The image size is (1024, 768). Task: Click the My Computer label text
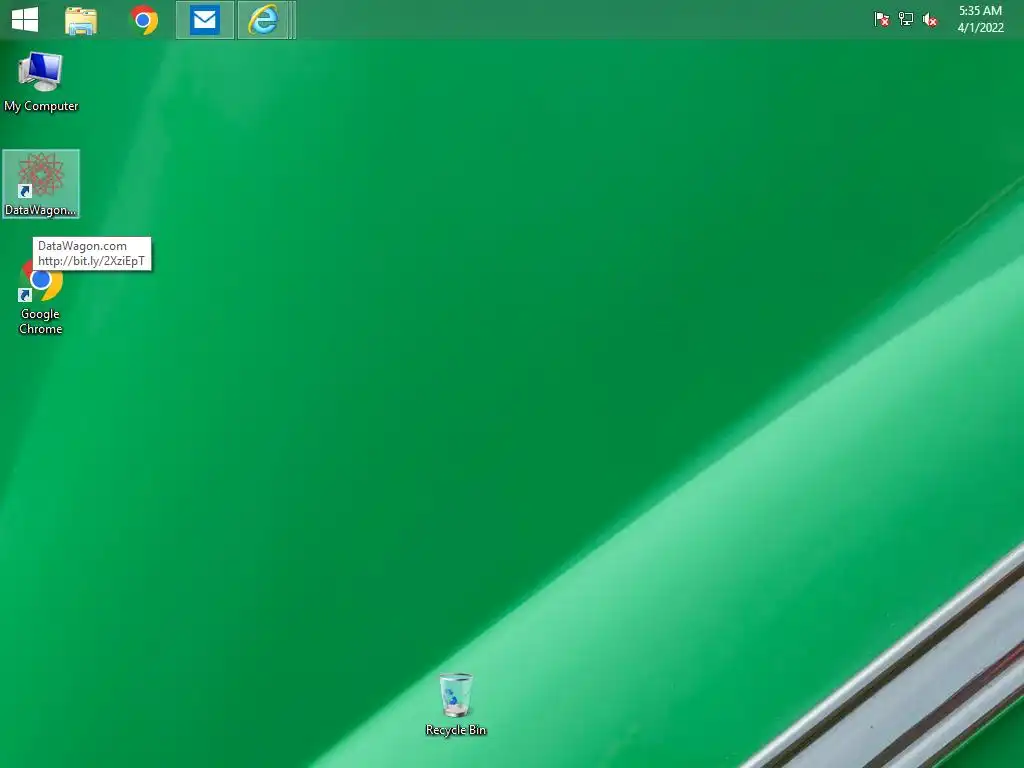point(41,106)
